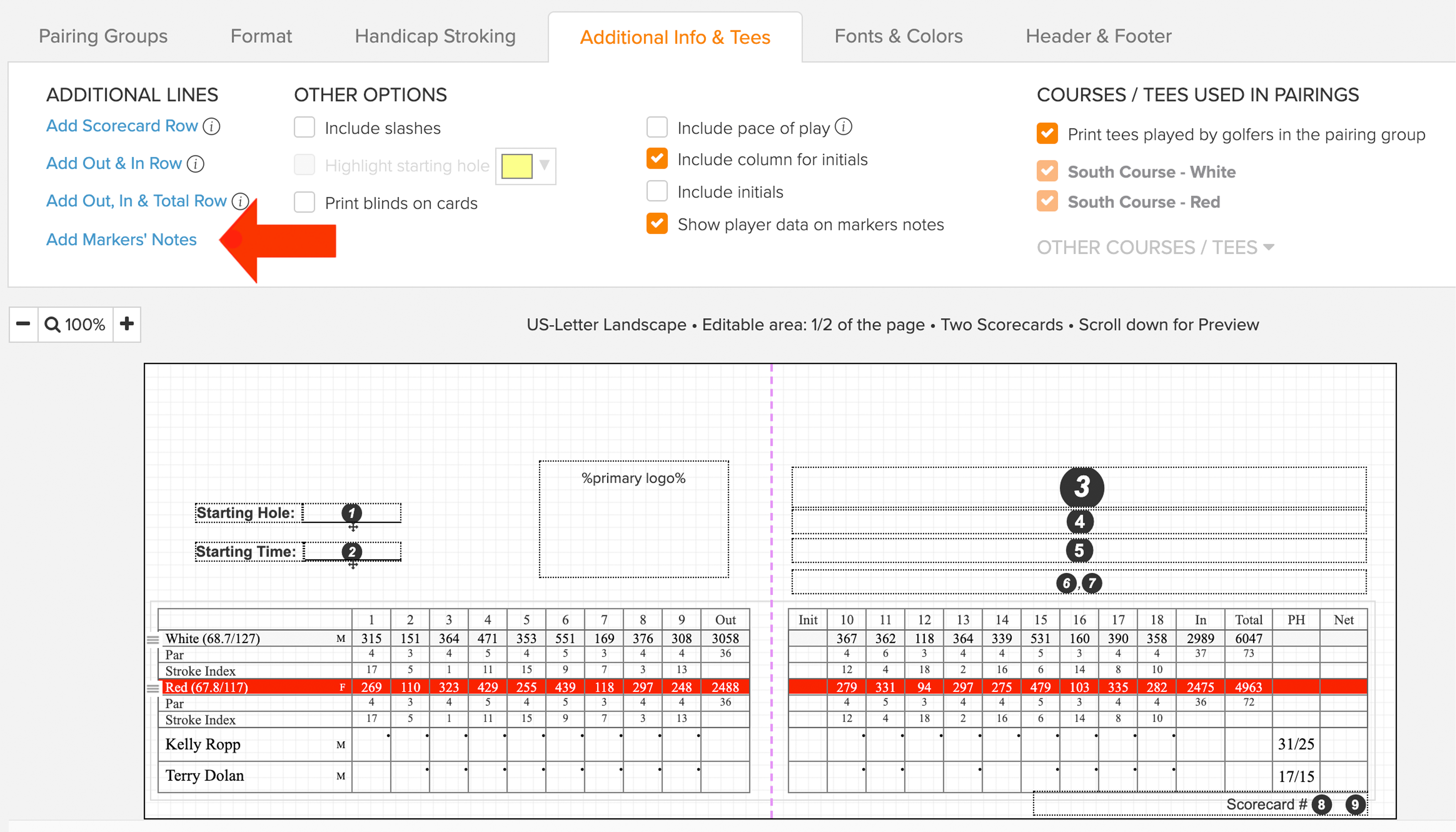This screenshot has width=1456, height=832.
Task: Open Handicap Stroking tab
Action: [x=435, y=37]
